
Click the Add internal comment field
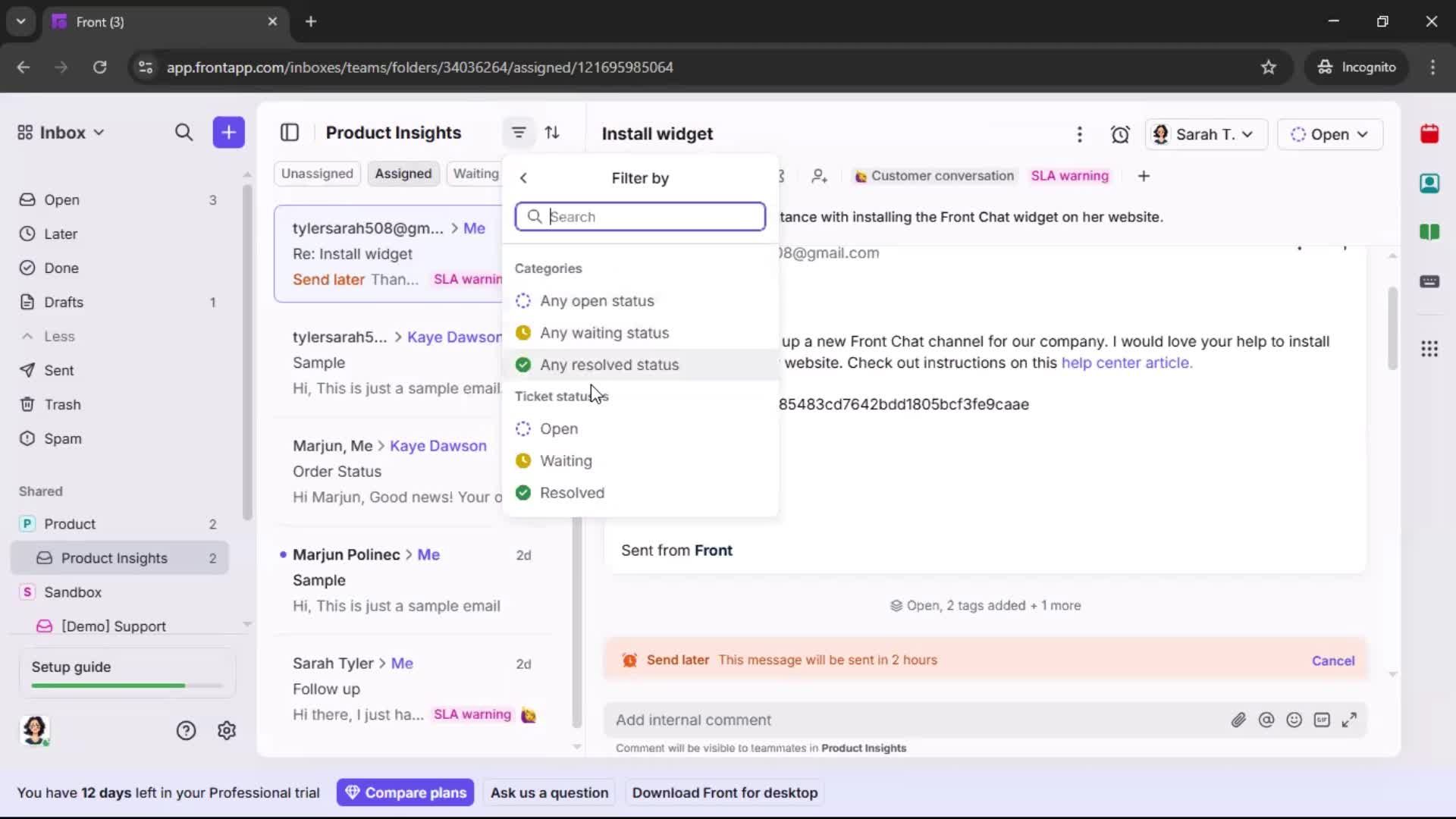[x=834, y=720]
